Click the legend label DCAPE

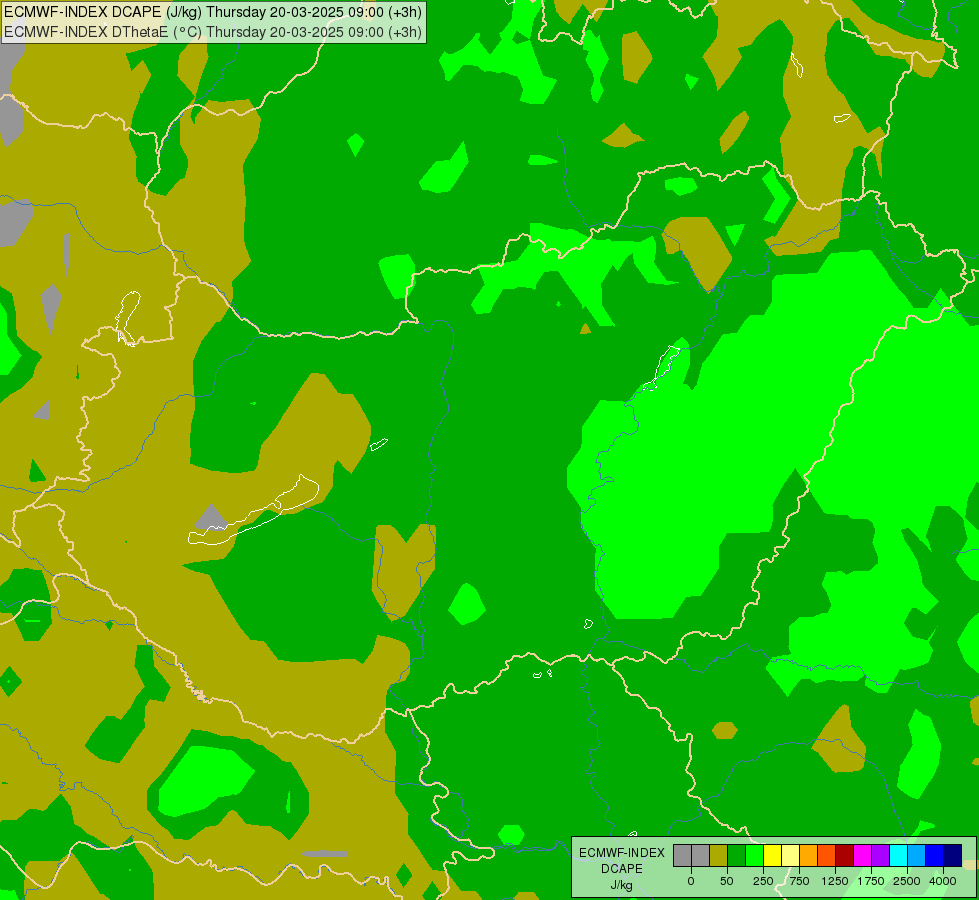(622, 869)
